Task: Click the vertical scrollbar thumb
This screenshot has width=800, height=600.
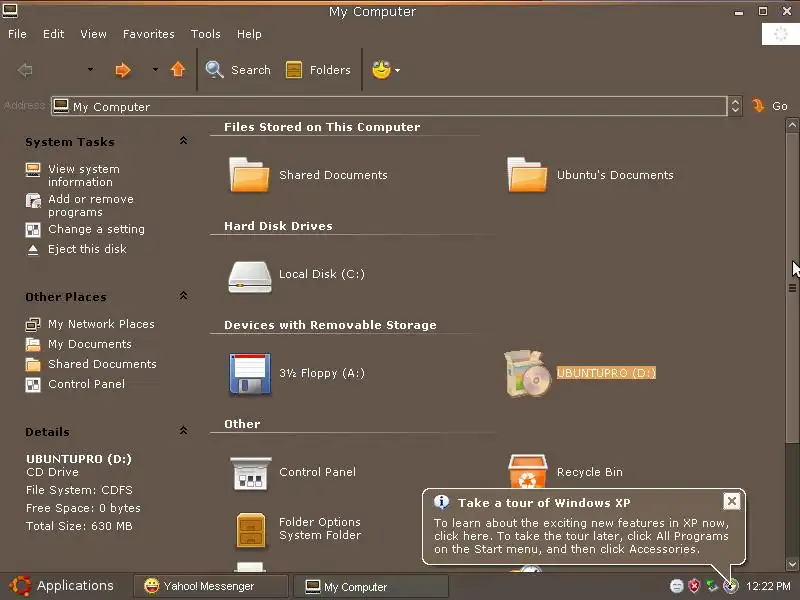Action: tap(792, 288)
